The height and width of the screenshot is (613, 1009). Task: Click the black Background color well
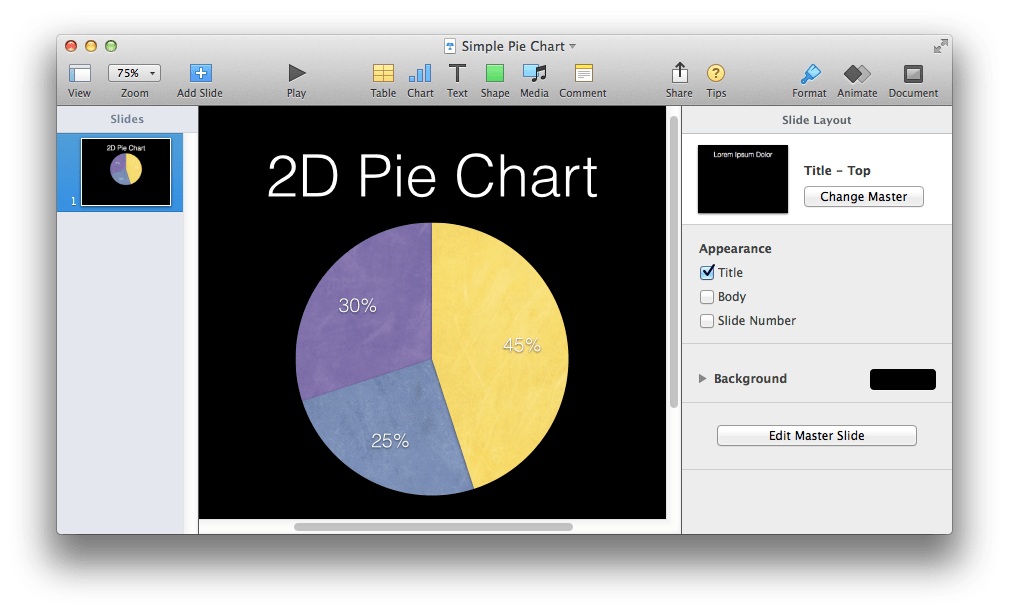coord(901,379)
